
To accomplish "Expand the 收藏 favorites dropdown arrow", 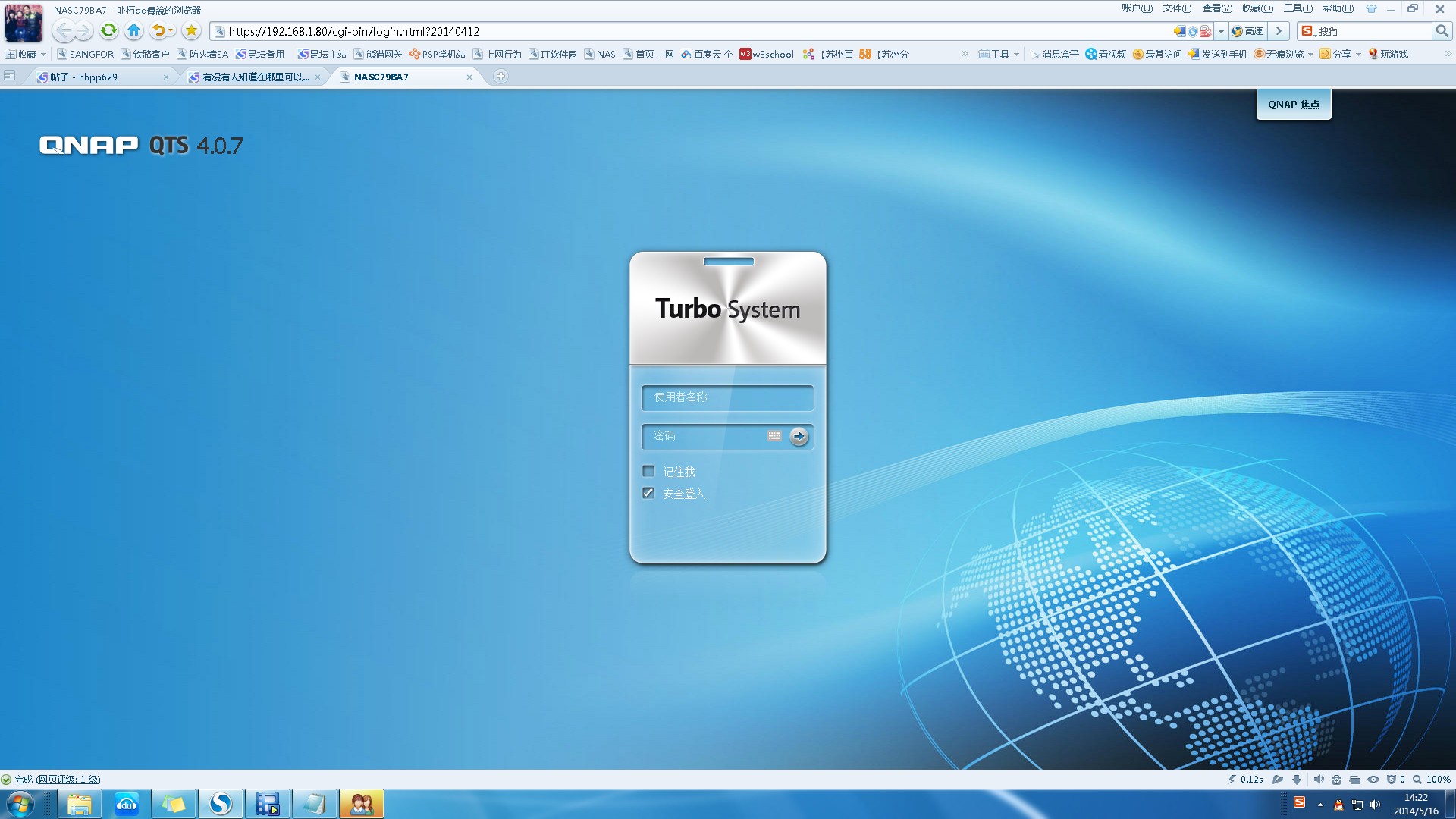I will [43, 55].
